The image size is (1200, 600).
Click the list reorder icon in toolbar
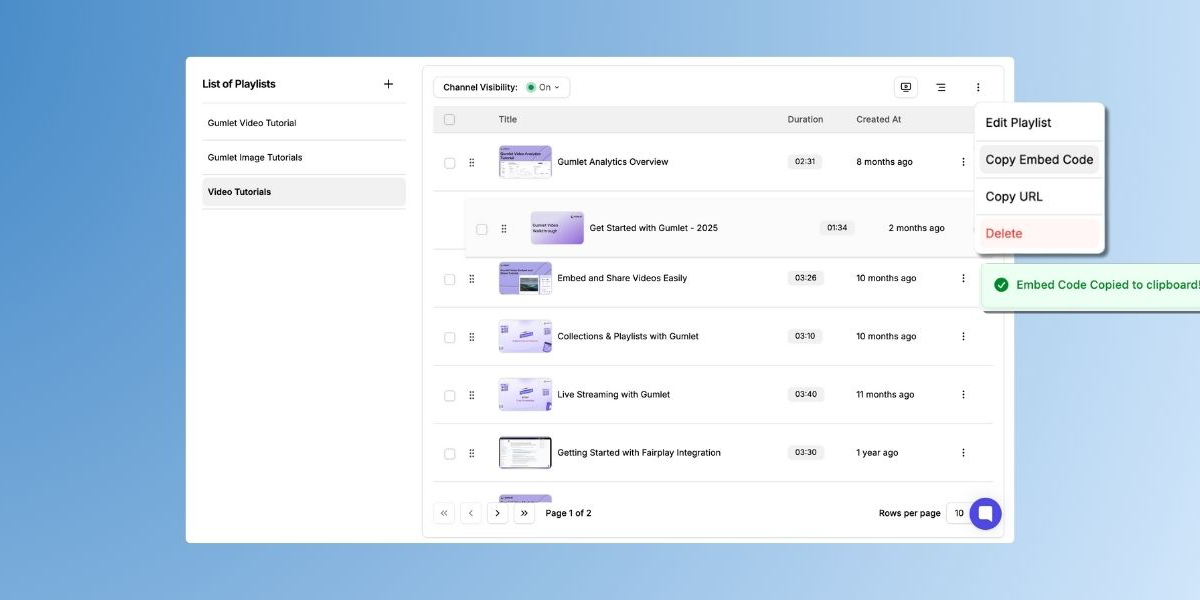pos(941,88)
